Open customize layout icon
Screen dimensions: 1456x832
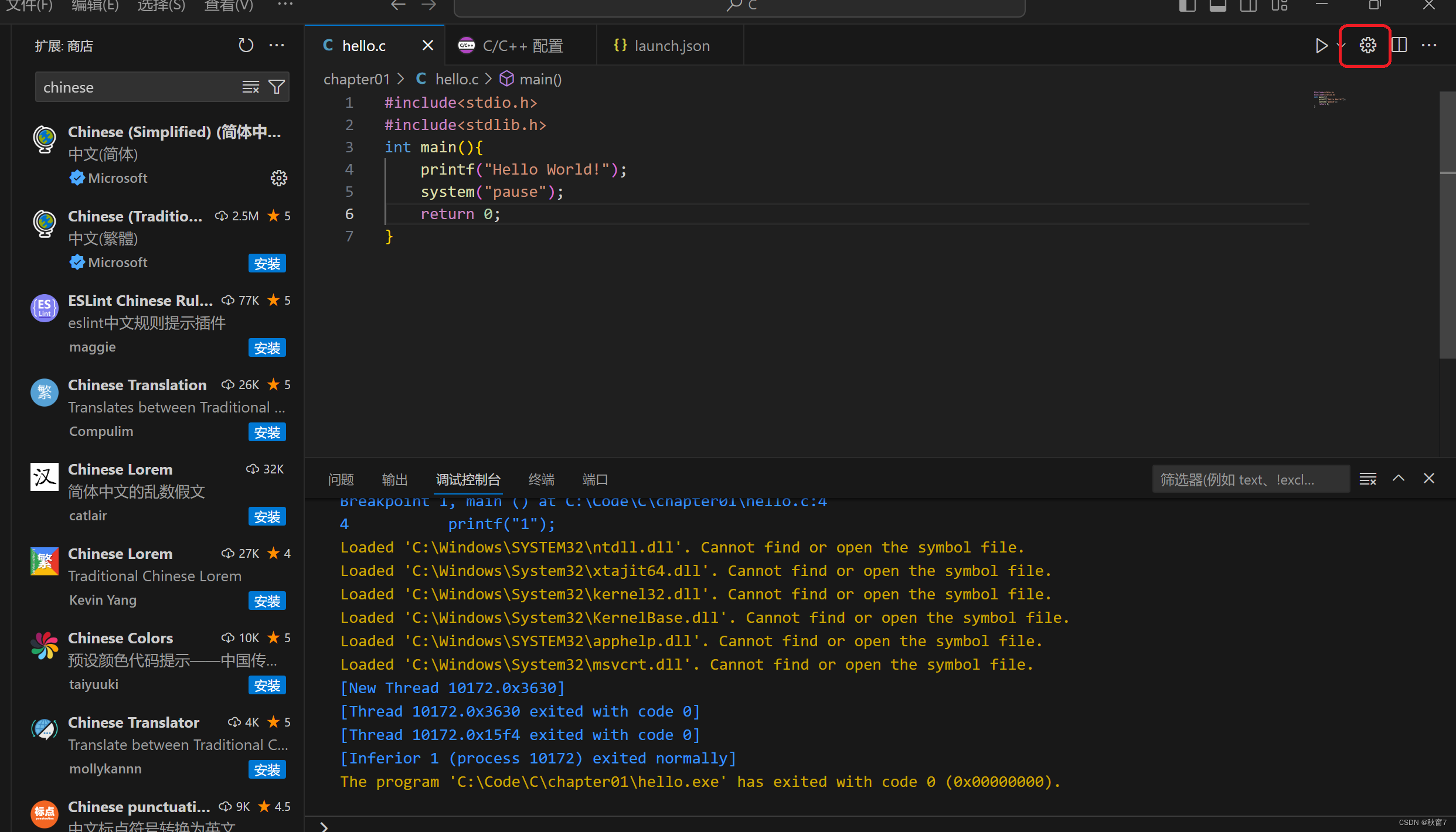(x=1280, y=6)
